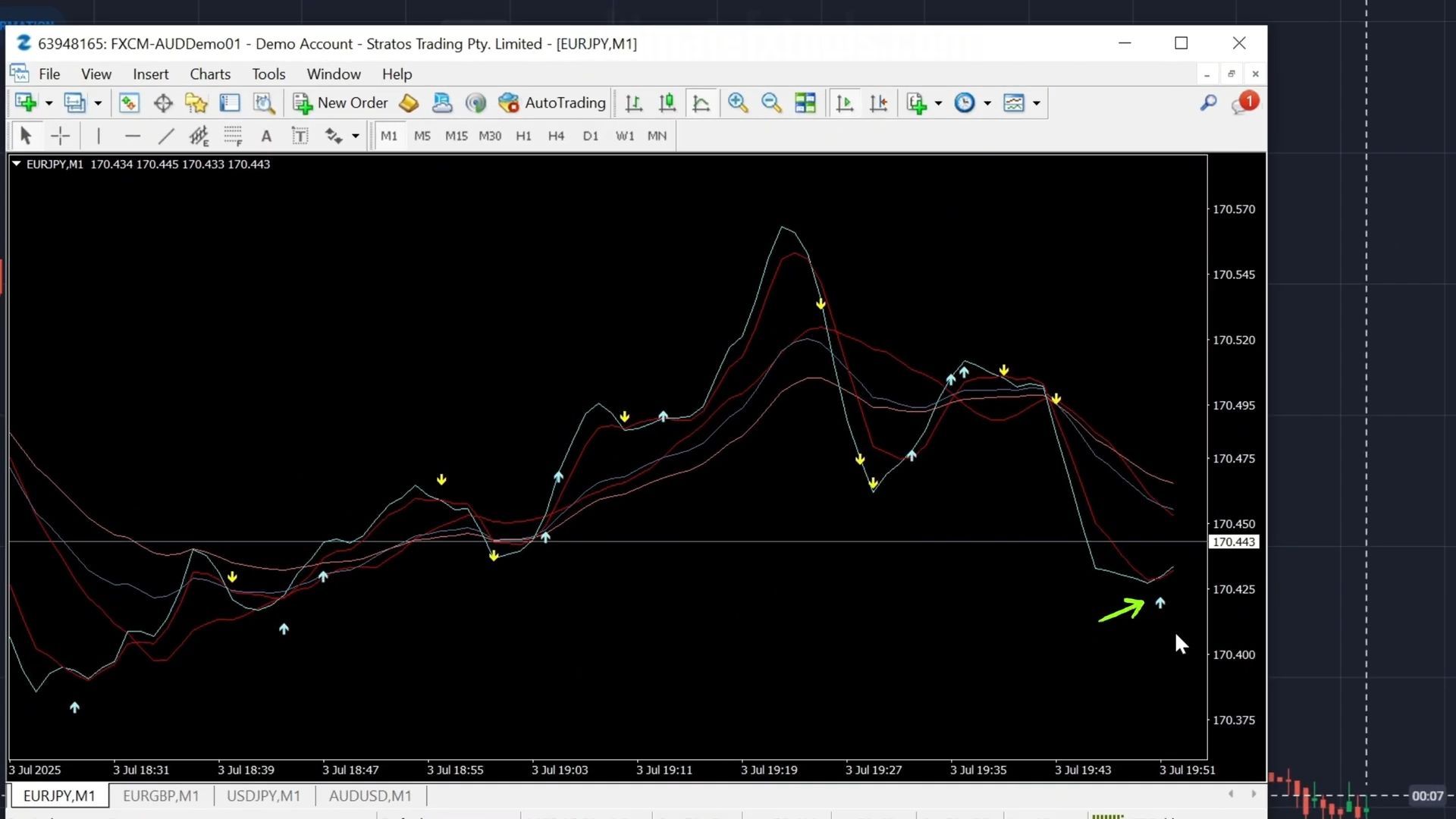Expand the arrows objects dropdown
Viewport: 1456px width, 819px height.
355,136
